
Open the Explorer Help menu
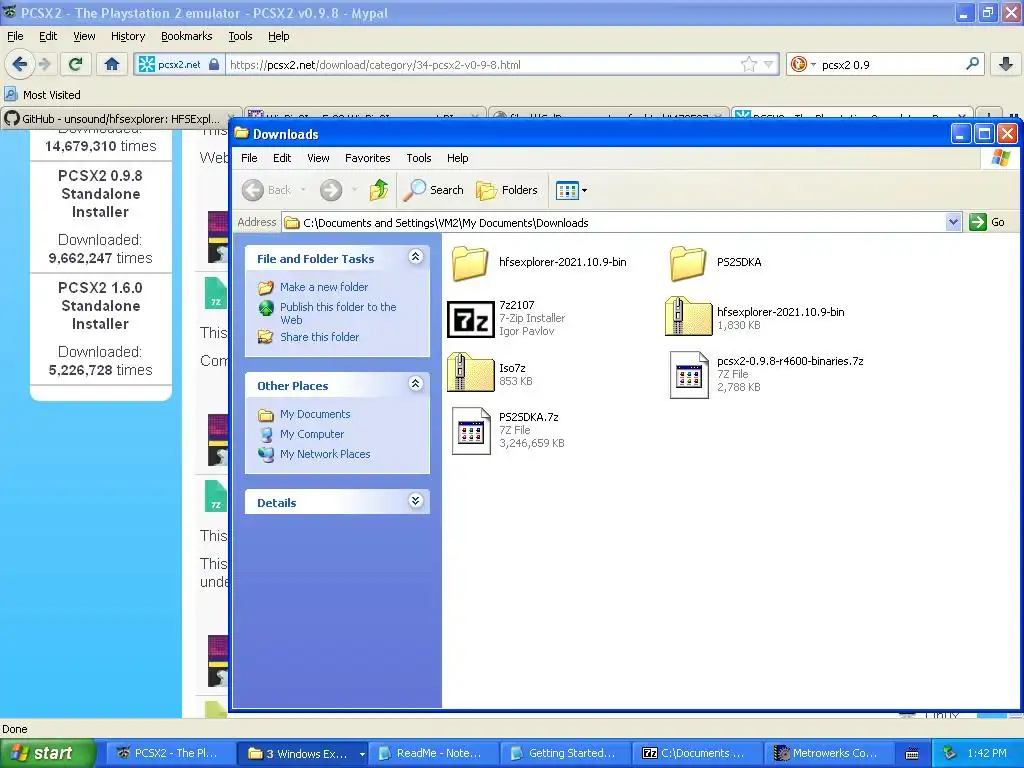(457, 158)
